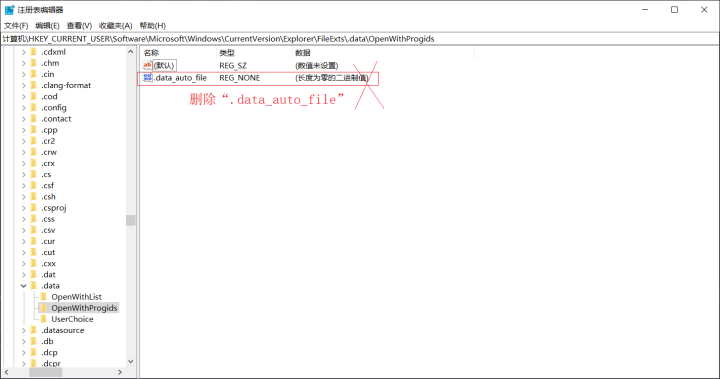Expand the .dcp tree node
The width and height of the screenshot is (720, 379).
(x=23, y=352)
